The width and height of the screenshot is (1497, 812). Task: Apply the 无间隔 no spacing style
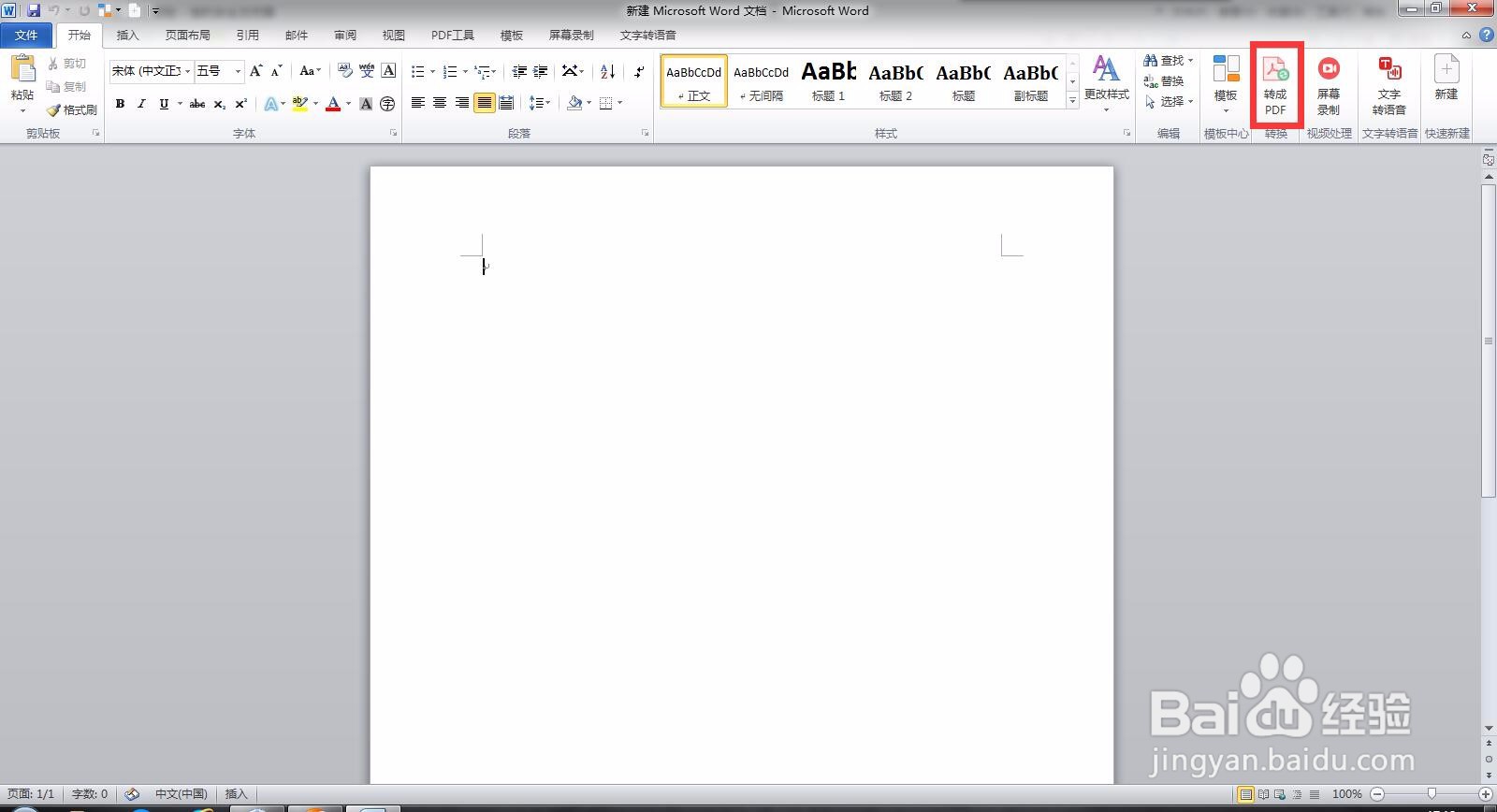click(761, 80)
